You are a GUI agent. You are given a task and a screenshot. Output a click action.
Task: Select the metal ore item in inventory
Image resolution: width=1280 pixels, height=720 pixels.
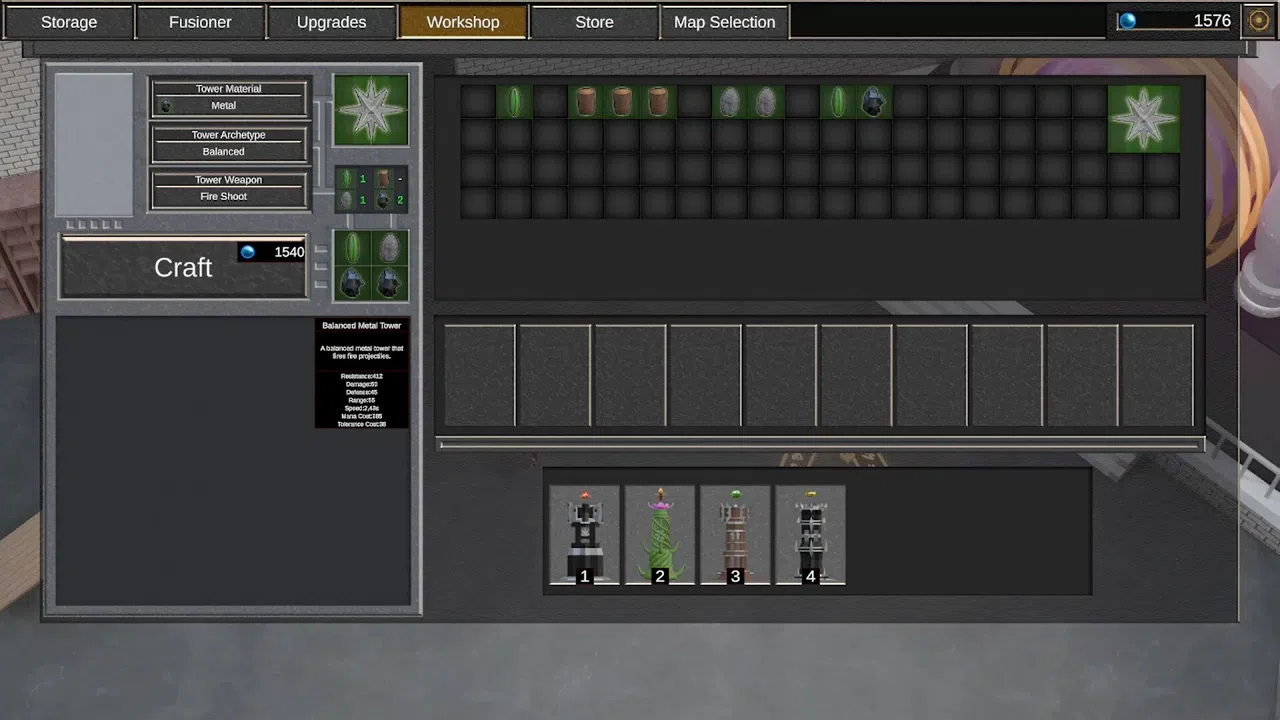tap(872, 100)
